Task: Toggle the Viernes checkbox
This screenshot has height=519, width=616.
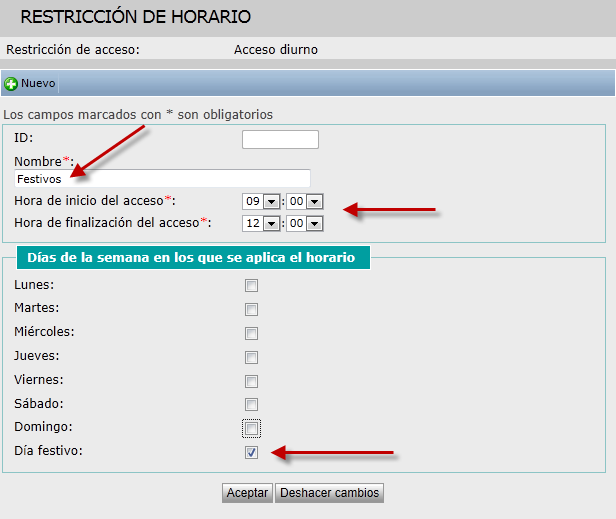Action: click(x=251, y=381)
